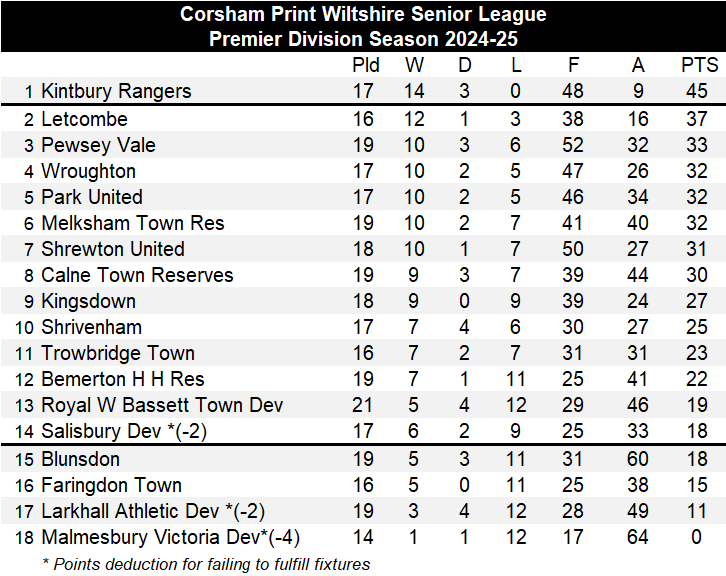
Task: Select the Letcombe row team name
Action: pyautogui.click(x=84, y=119)
